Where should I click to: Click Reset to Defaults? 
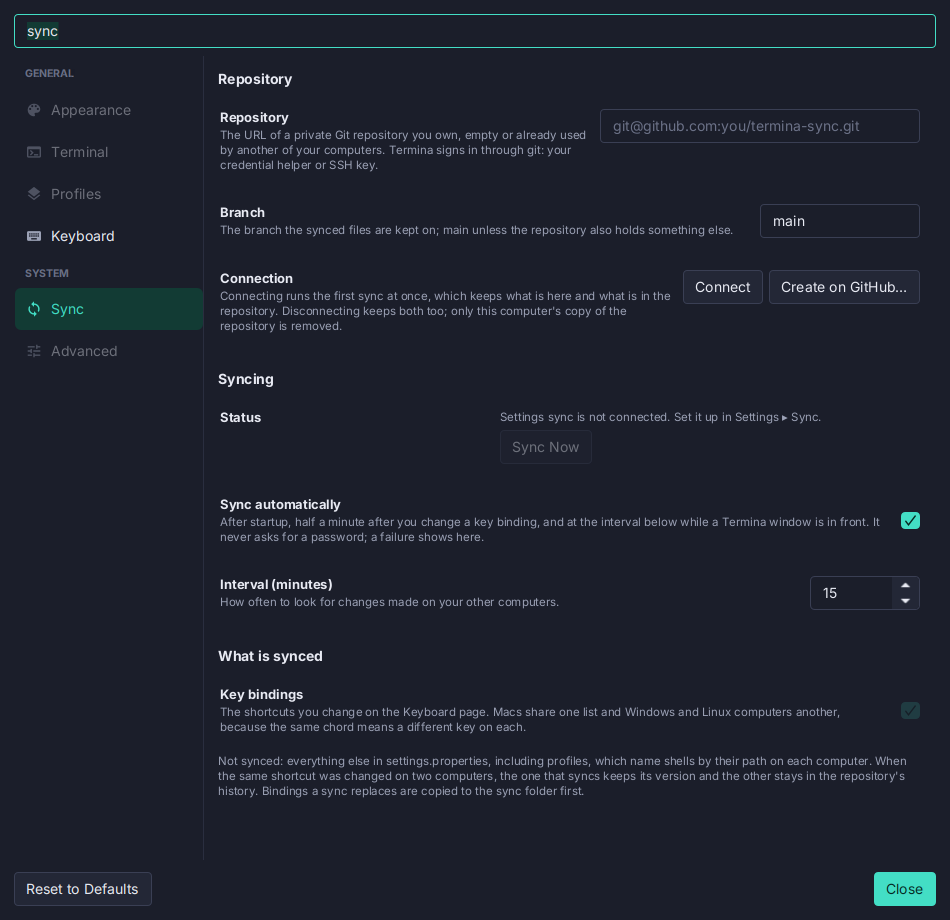(x=82, y=889)
